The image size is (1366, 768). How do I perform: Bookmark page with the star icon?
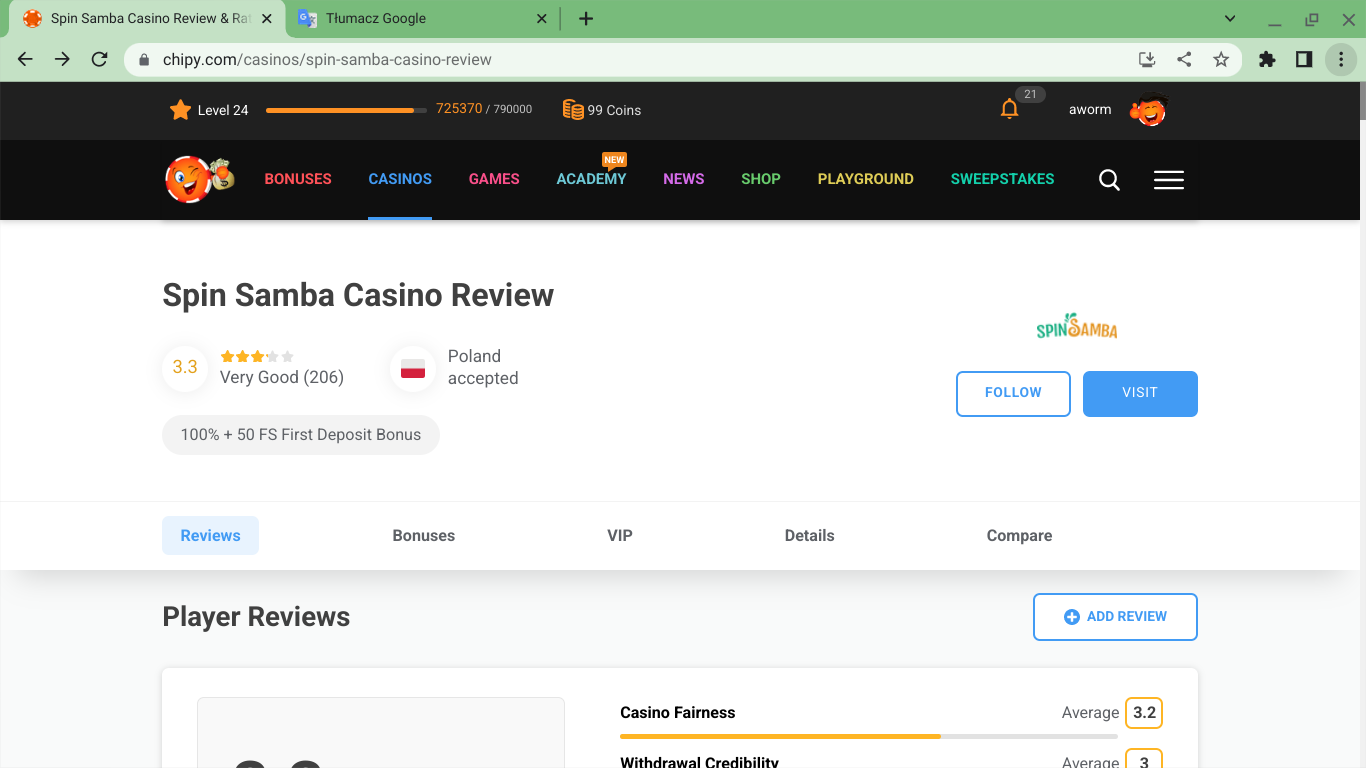click(1221, 60)
